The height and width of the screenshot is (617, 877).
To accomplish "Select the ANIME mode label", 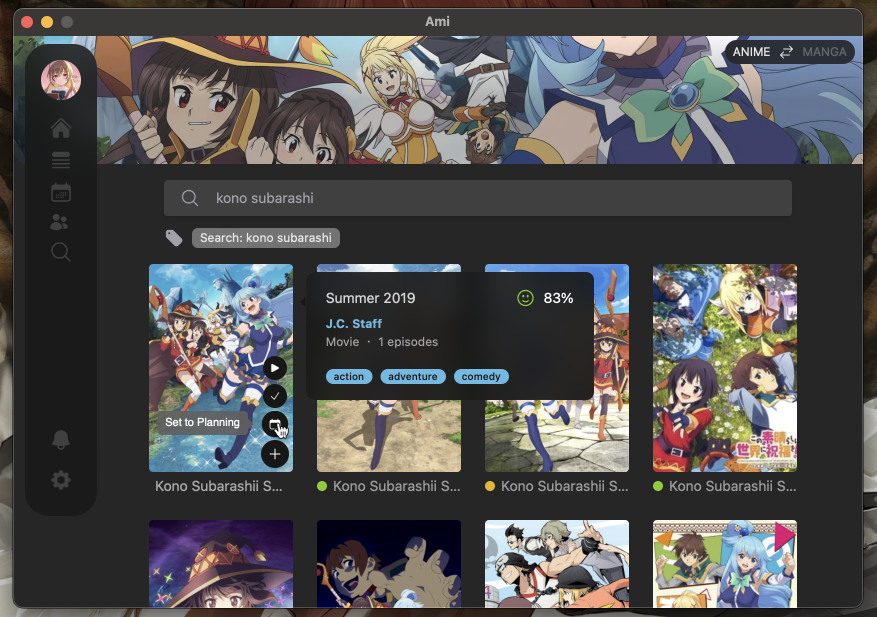I will (x=751, y=52).
